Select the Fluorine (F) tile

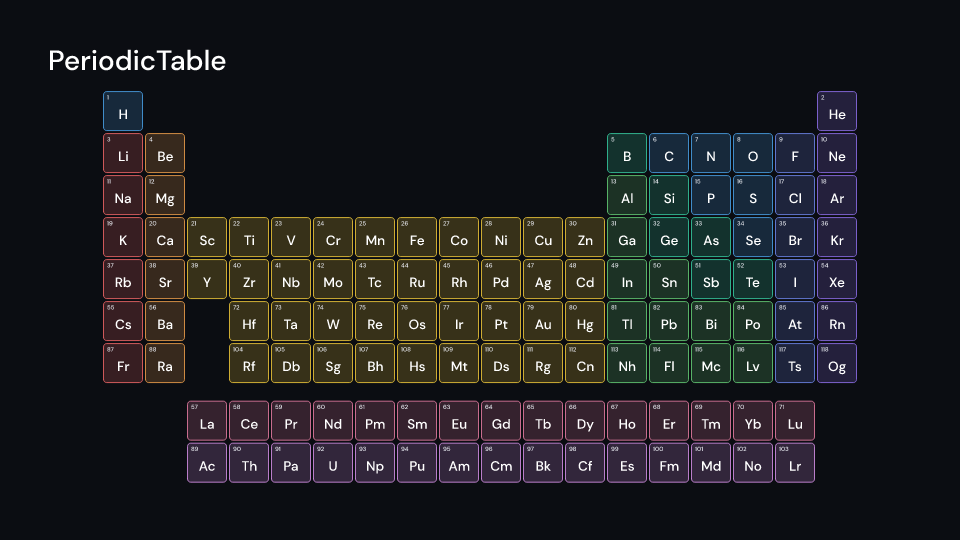pyautogui.click(x=795, y=153)
